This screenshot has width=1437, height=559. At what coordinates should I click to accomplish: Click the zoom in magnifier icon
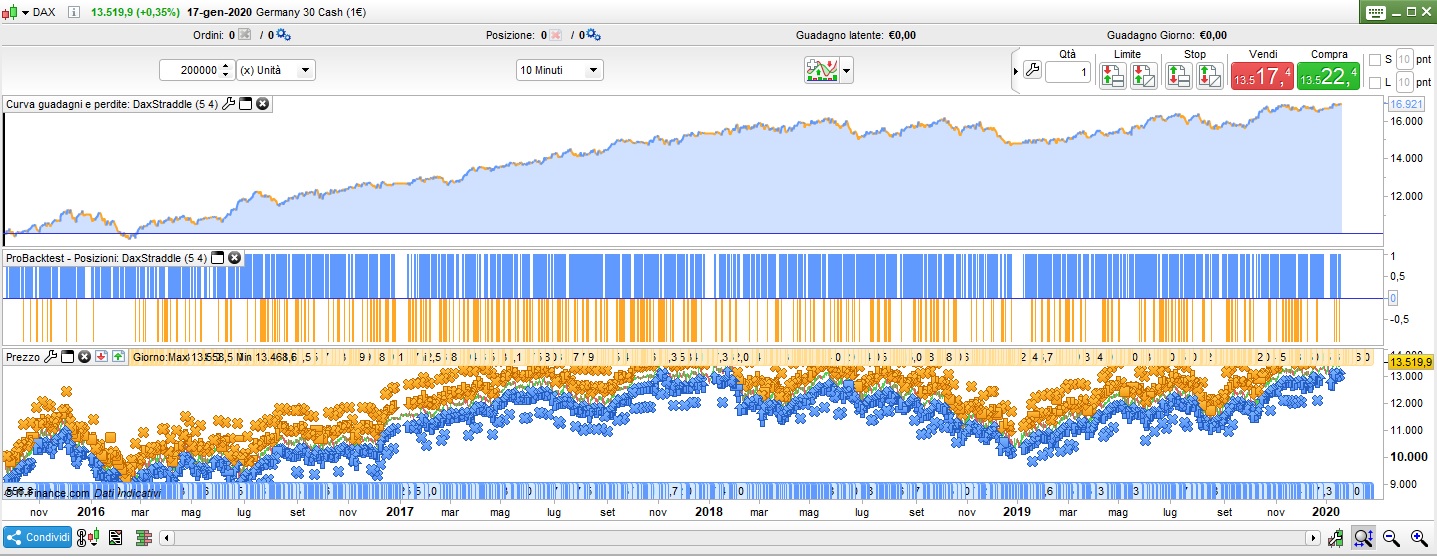(1418, 538)
